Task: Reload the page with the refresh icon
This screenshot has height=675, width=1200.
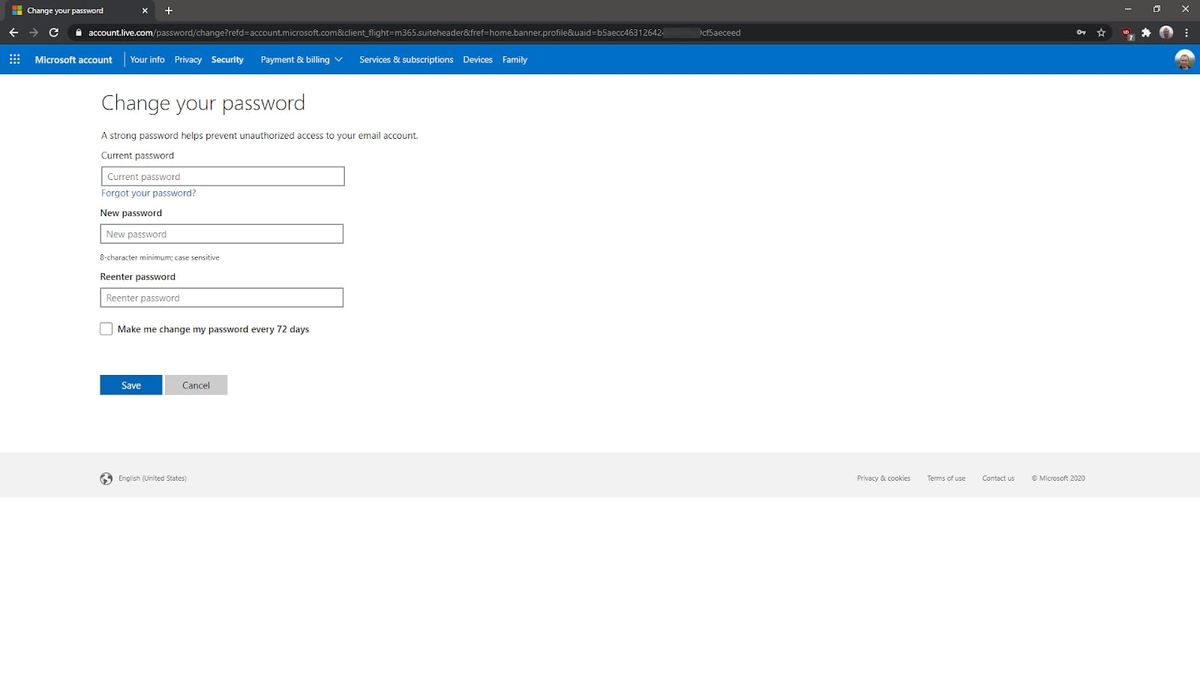Action: tap(53, 32)
